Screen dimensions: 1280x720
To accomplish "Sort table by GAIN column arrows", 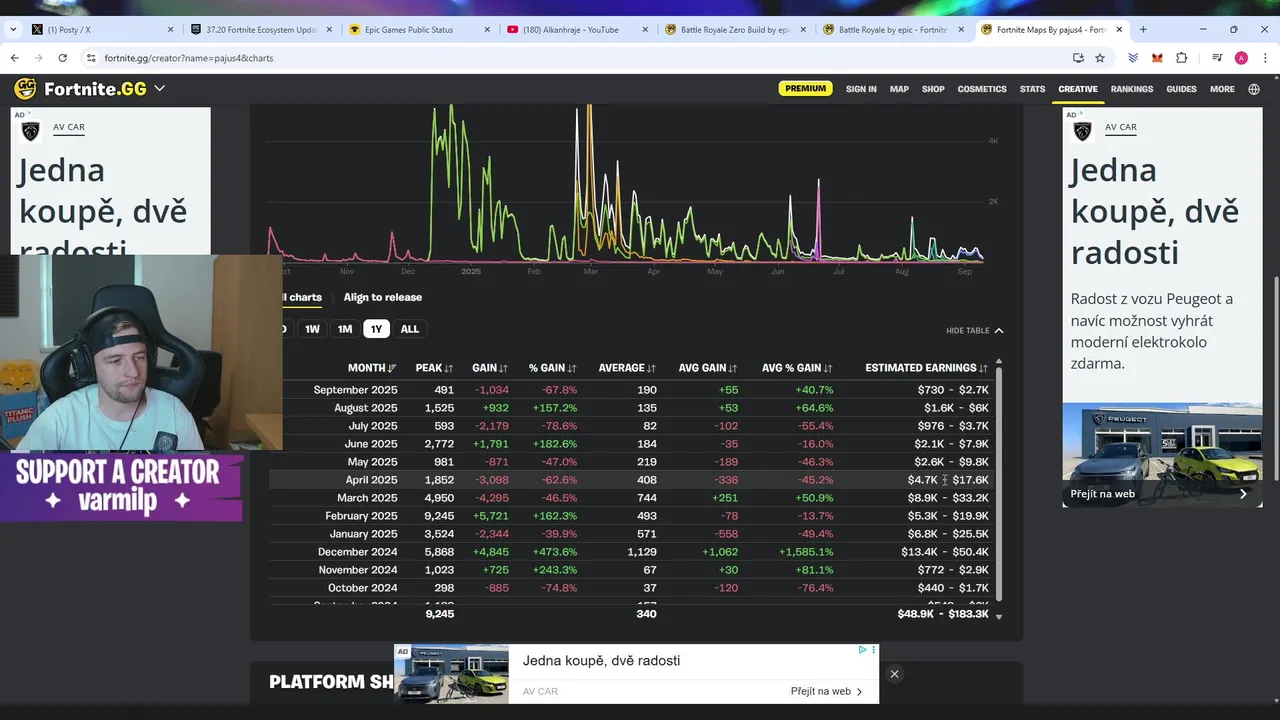I will (503, 368).
